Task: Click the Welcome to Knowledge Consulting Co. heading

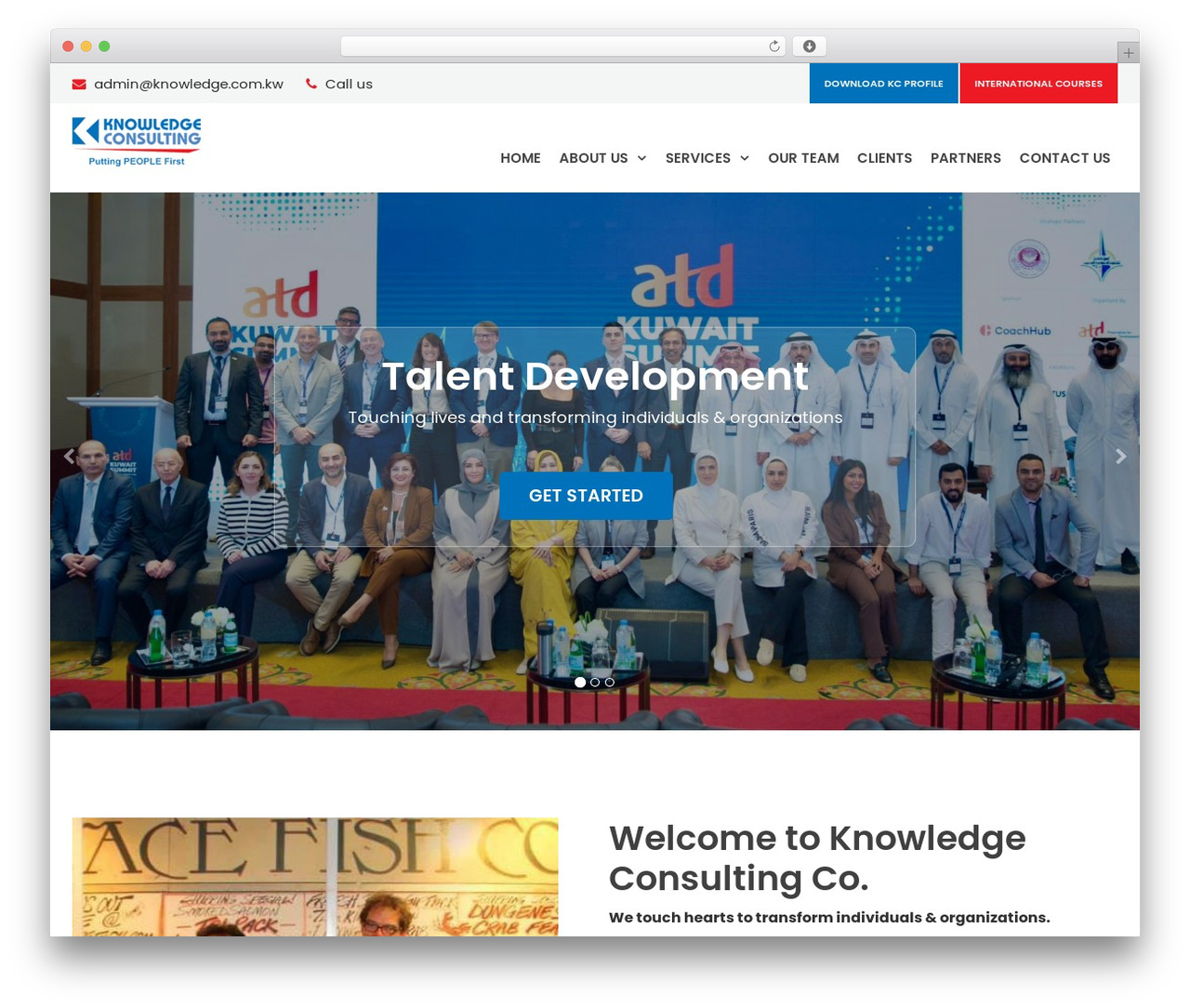Action: coord(817,857)
